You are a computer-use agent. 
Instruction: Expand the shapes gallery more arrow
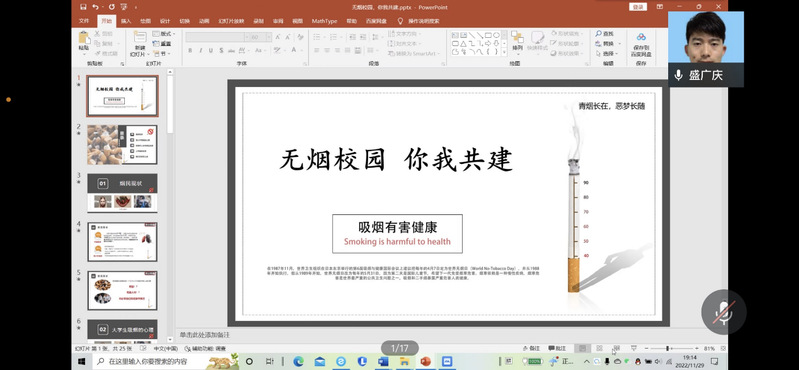[504, 52]
